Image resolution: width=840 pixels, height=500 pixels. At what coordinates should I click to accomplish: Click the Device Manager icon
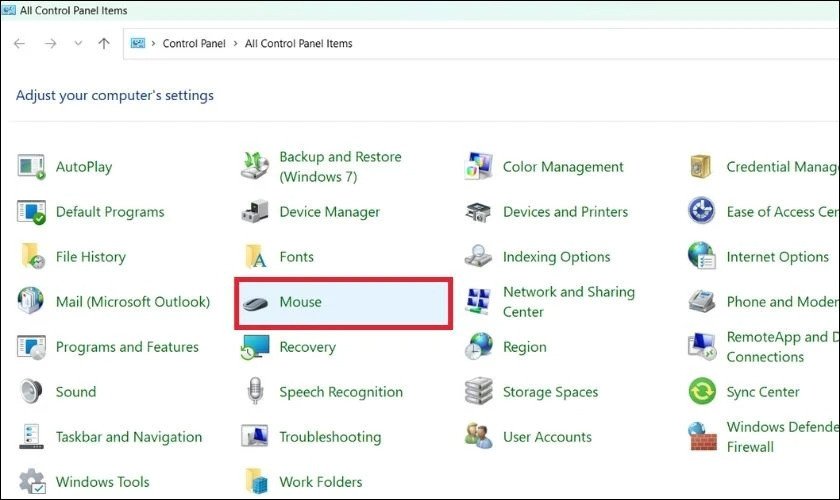click(x=255, y=212)
